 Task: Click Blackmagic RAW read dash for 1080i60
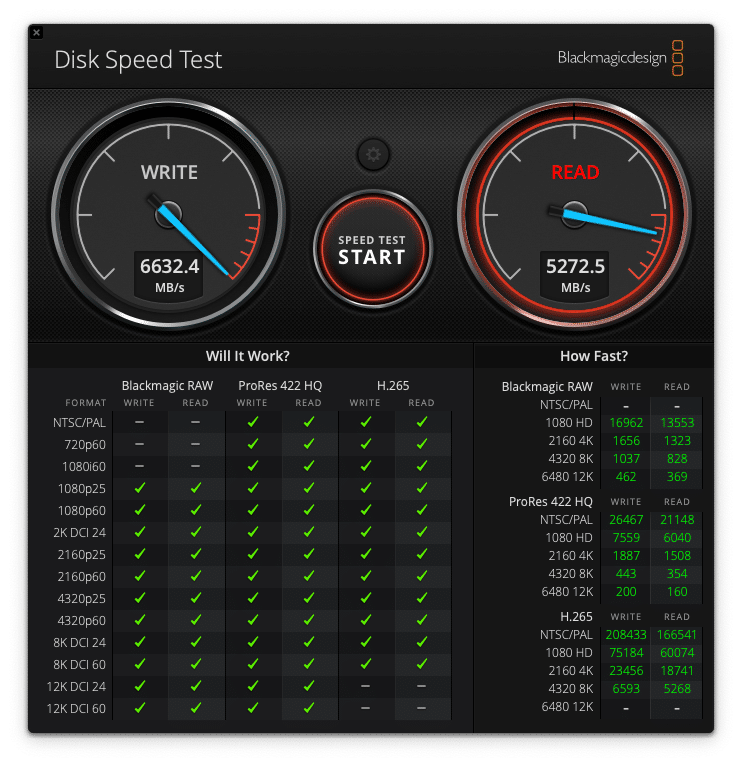[196, 466]
